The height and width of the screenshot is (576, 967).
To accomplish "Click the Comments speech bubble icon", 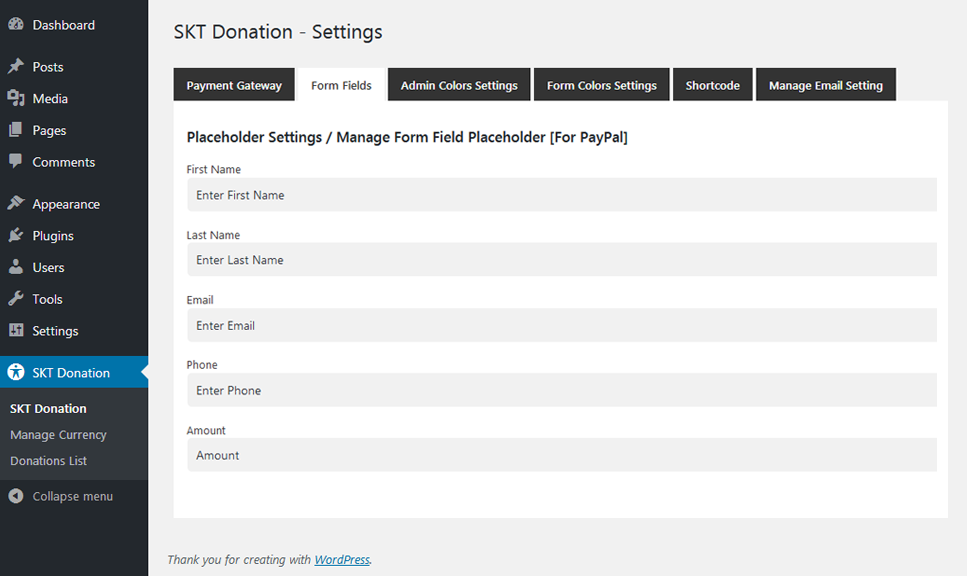I will (x=16, y=161).
